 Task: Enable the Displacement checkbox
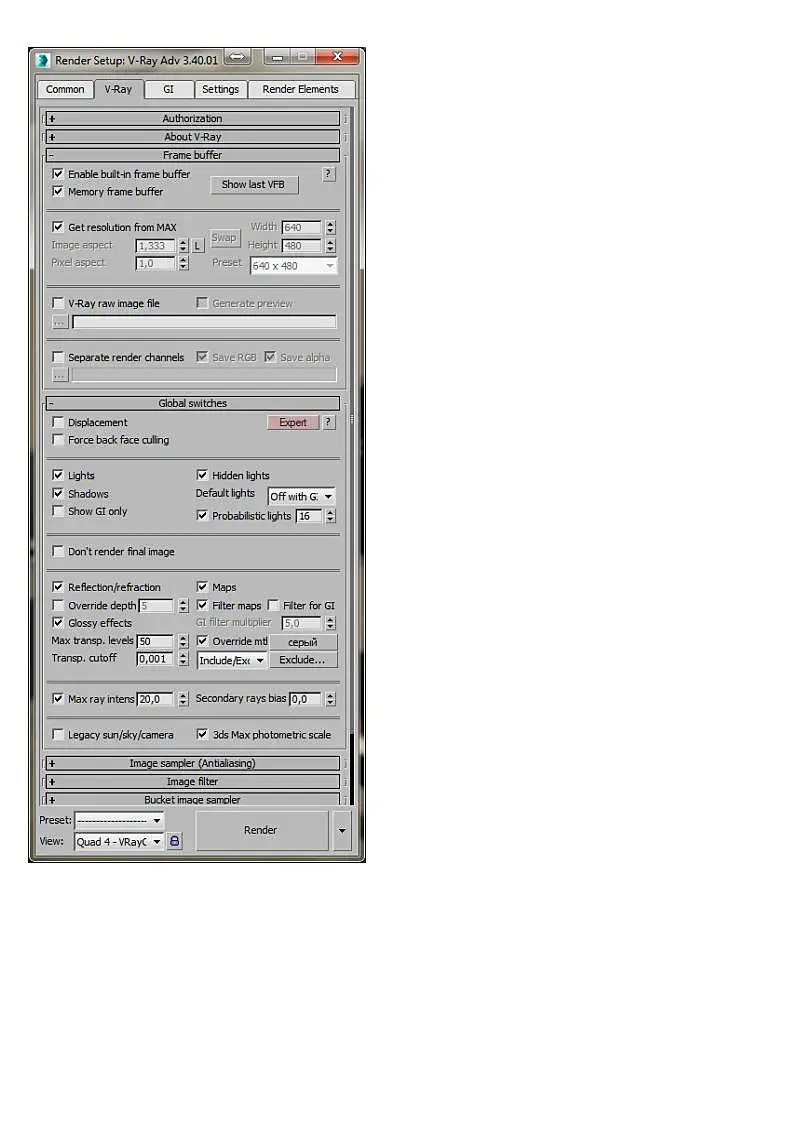(x=58, y=423)
